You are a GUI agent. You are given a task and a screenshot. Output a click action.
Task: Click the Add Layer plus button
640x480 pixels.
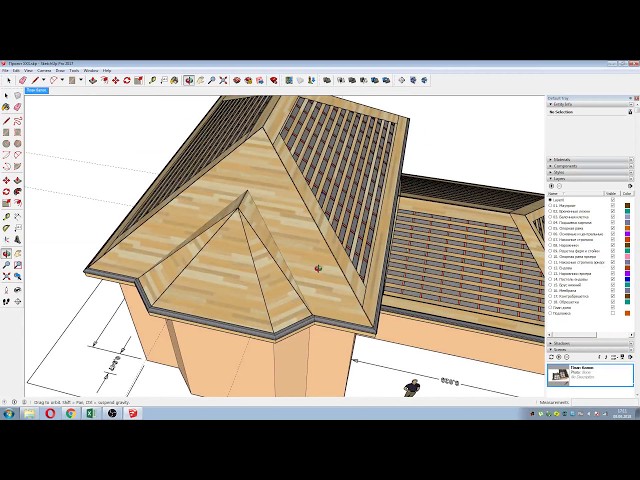tap(551, 186)
